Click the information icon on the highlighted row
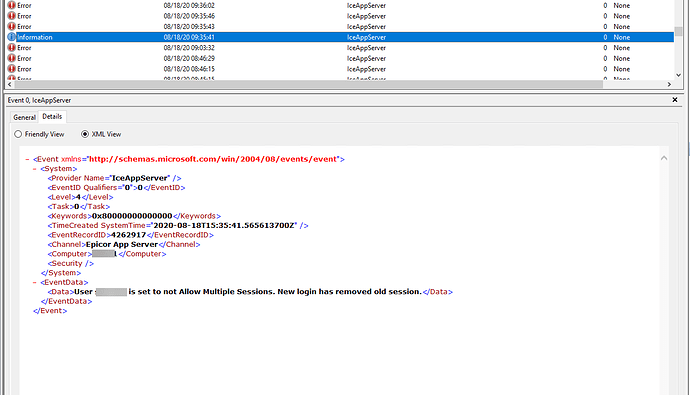 [x=11, y=37]
